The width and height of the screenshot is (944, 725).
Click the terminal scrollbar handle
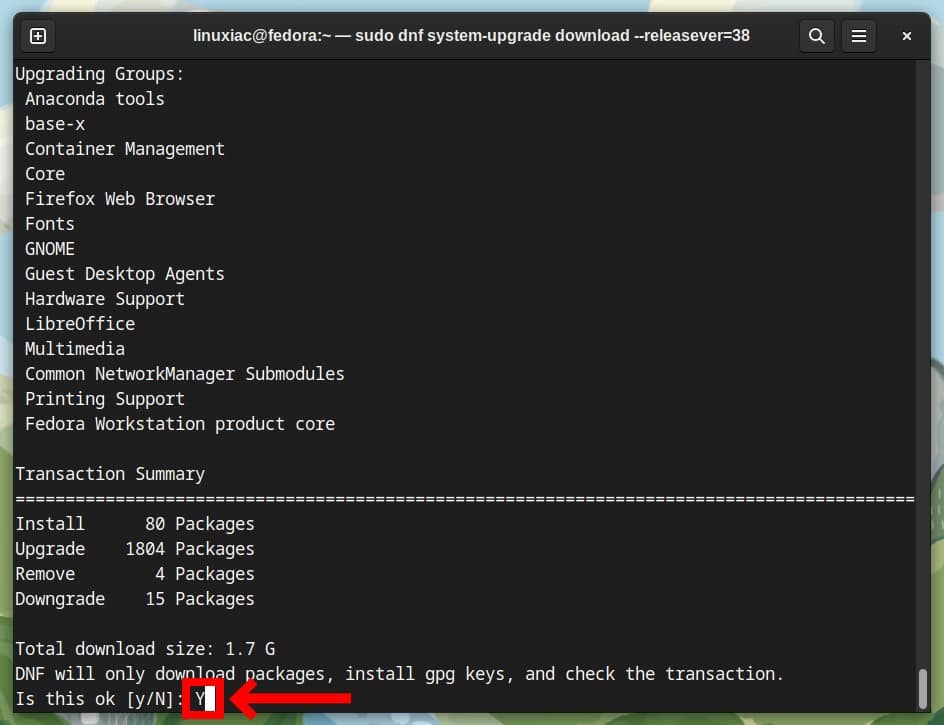922,689
